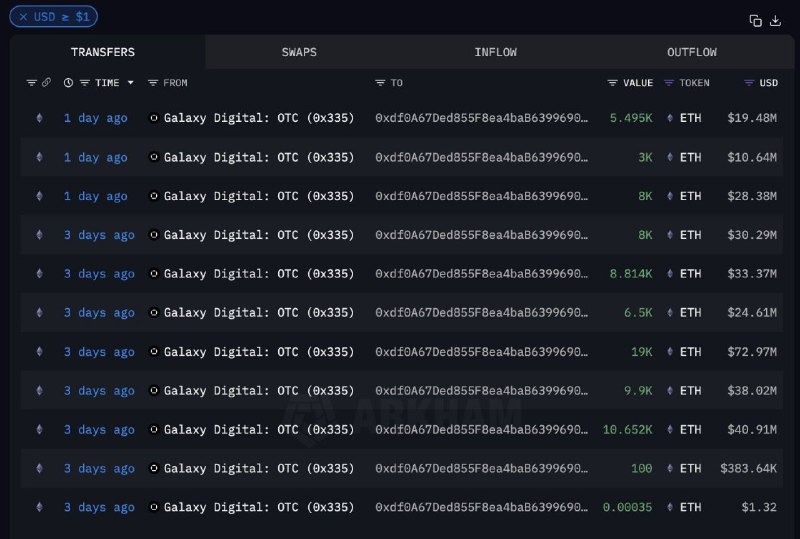Click the copy icon at top right
Viewport: 800px width, 539px height.
point(755,20)
